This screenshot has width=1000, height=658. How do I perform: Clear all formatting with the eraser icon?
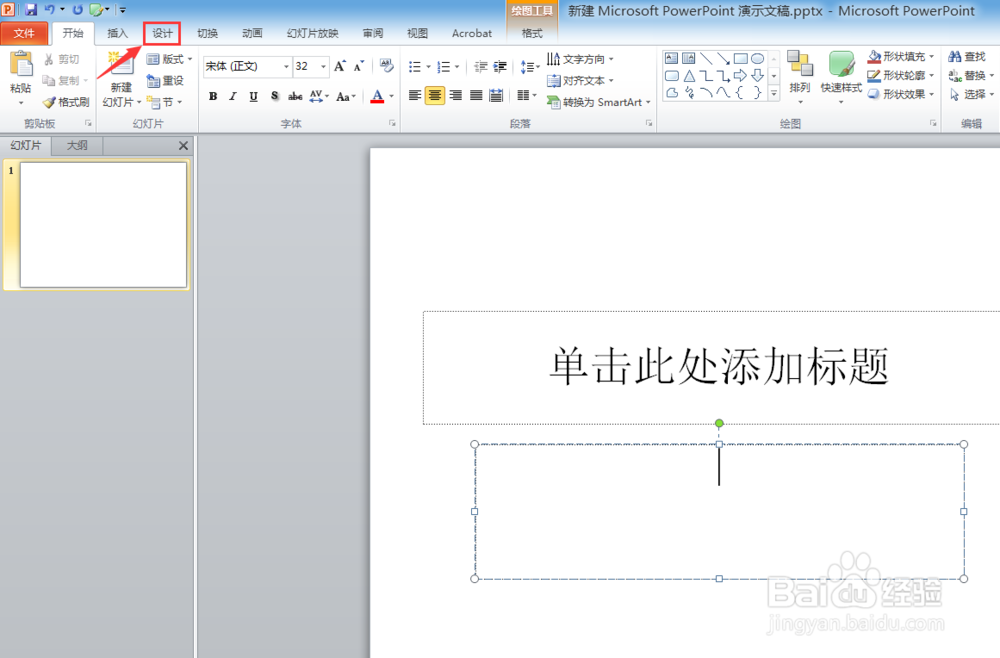[x=386, y=66]
